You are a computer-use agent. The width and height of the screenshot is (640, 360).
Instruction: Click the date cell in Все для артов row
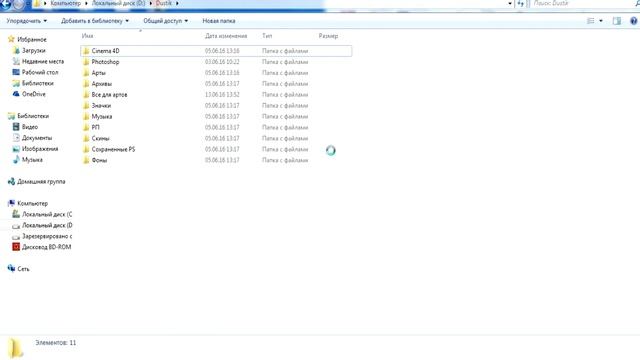pos(222,95)
